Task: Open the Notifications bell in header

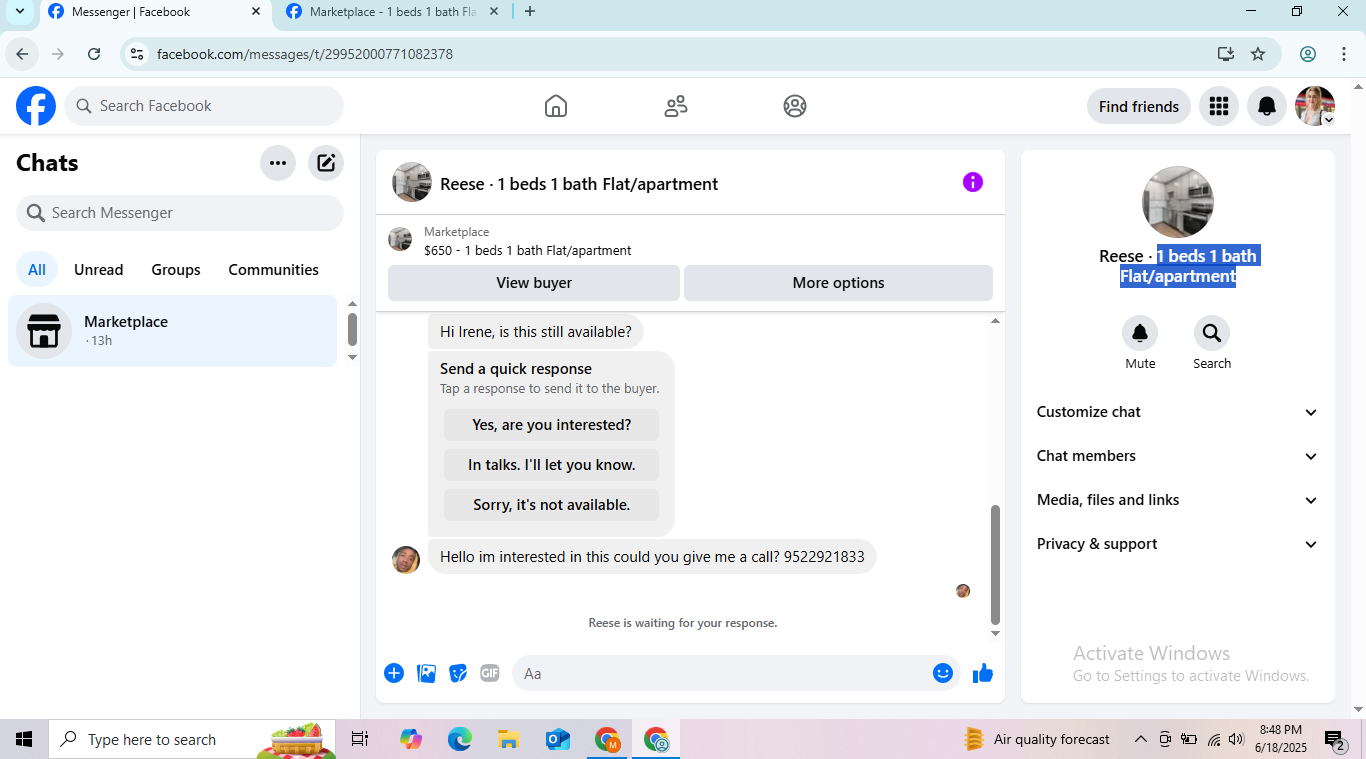Action: point(1266,106)
